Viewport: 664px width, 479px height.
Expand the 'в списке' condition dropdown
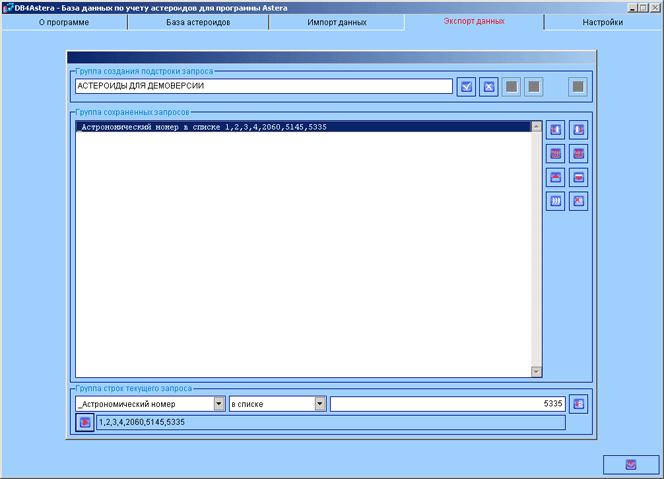point(320,404)
